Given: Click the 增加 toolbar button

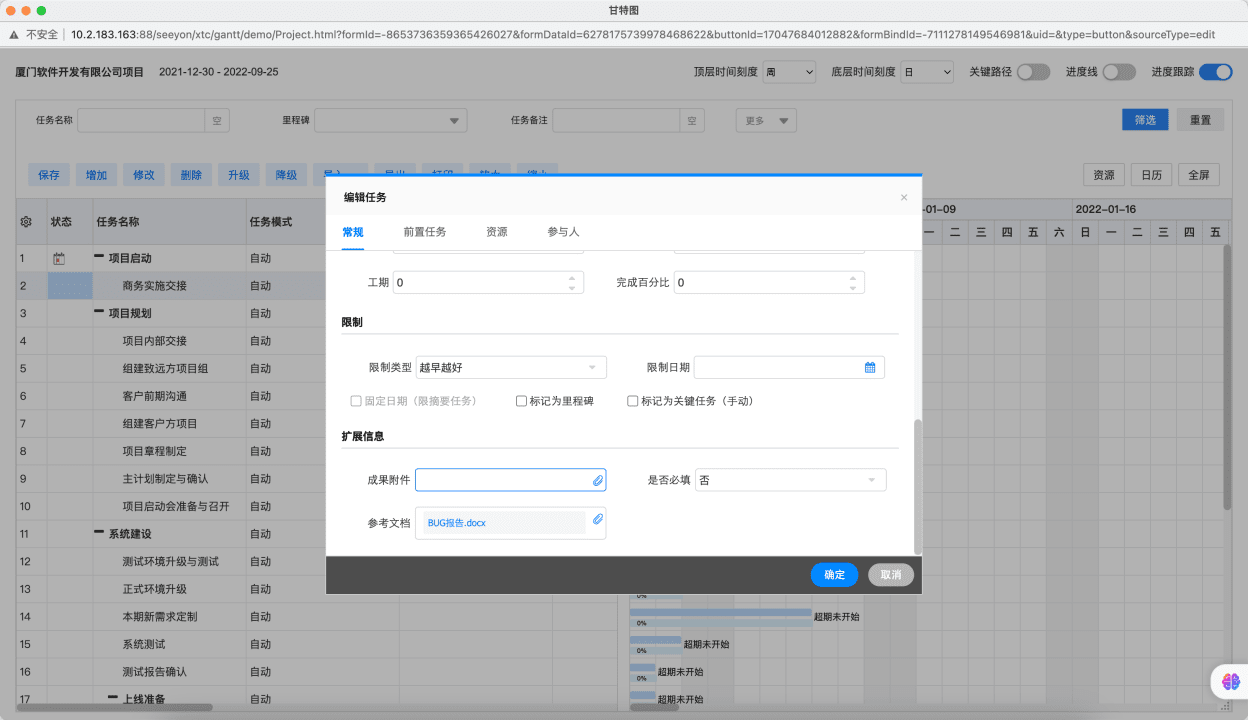Looking at the screenshot, I should tap(96, 175).
